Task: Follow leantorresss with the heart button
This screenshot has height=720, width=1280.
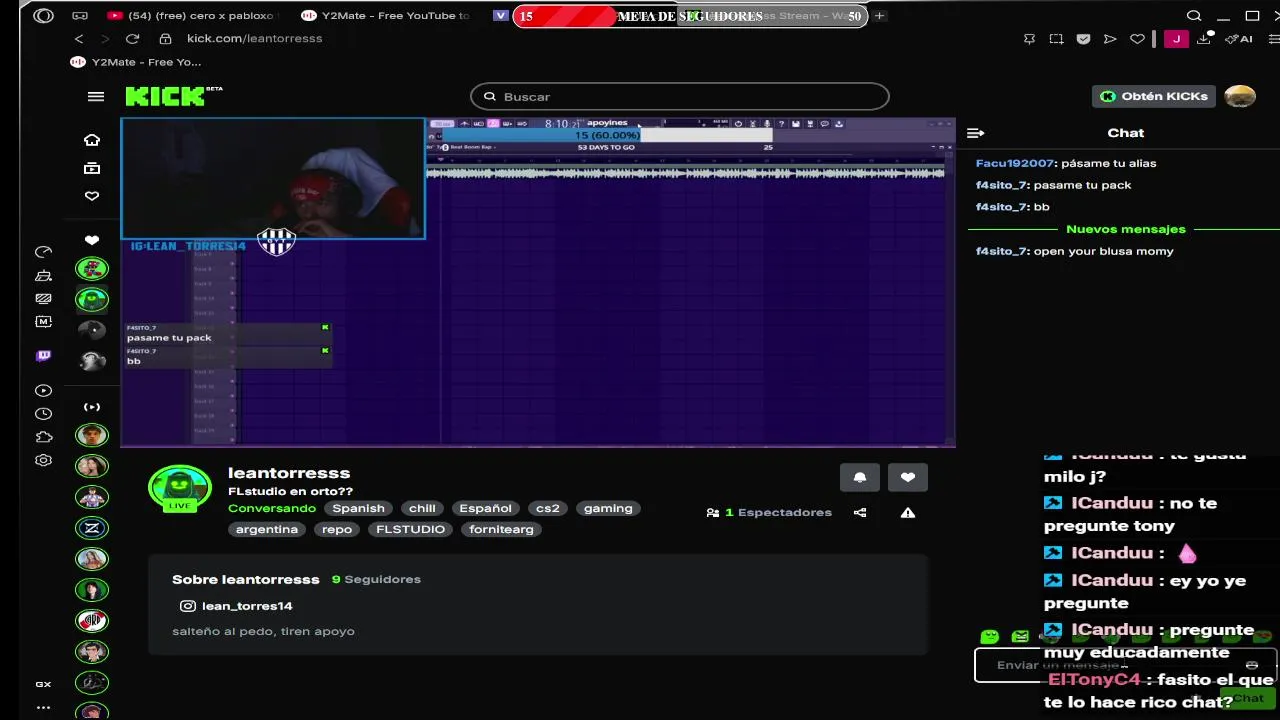Action: (908, 478)
